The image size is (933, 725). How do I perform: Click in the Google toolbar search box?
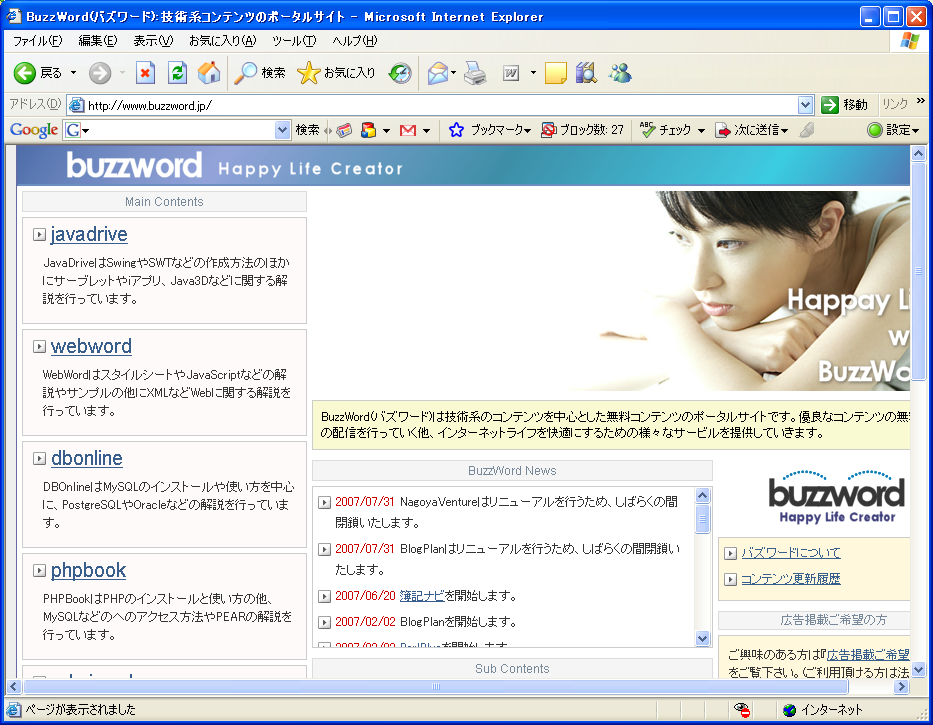click(x=179, y=130)
